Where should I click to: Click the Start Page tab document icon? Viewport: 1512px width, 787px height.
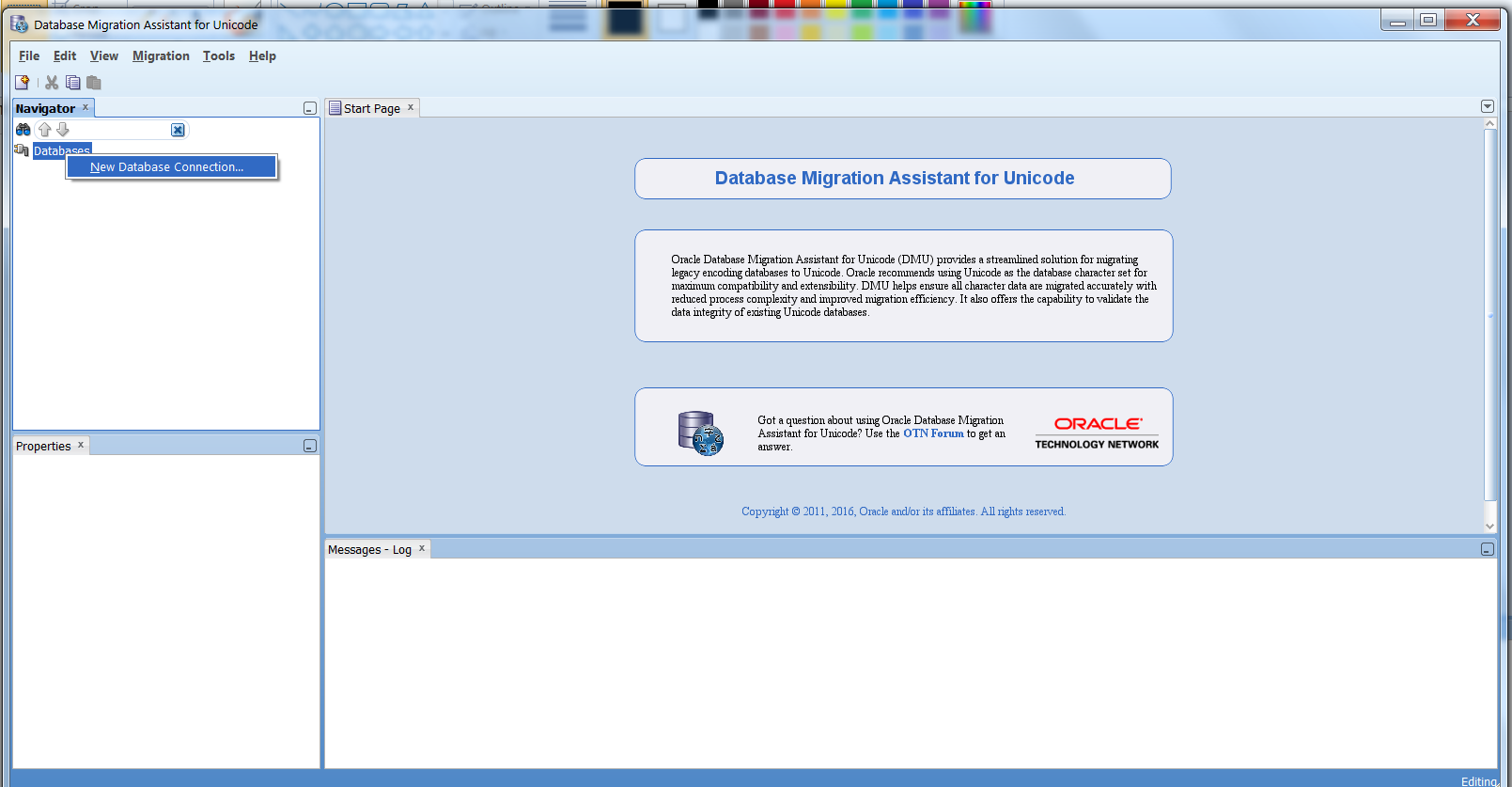click(x=335, y=108)
